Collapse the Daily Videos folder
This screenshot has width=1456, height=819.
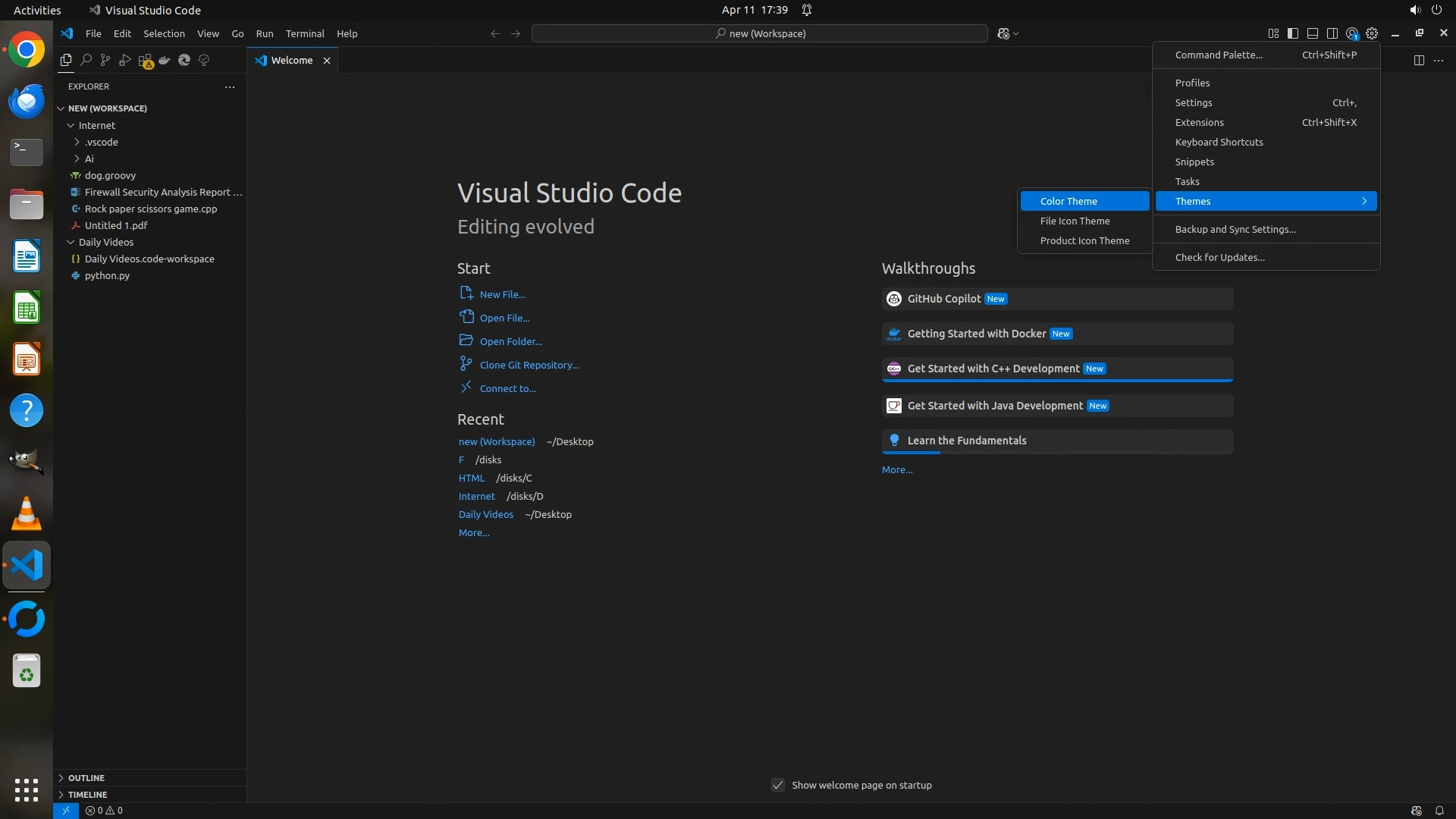coord(105,242)
